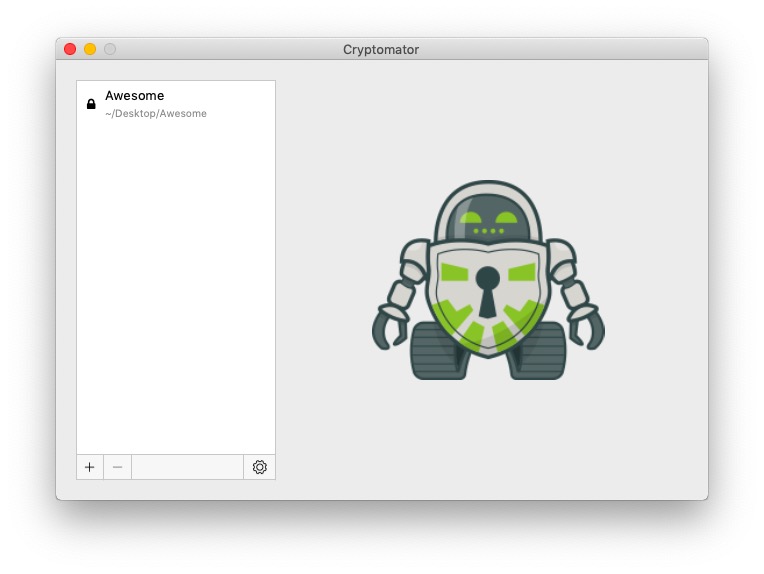Select the Awesome vault name
The height and width of the screenshot is (574, 764).
(134, 96)
